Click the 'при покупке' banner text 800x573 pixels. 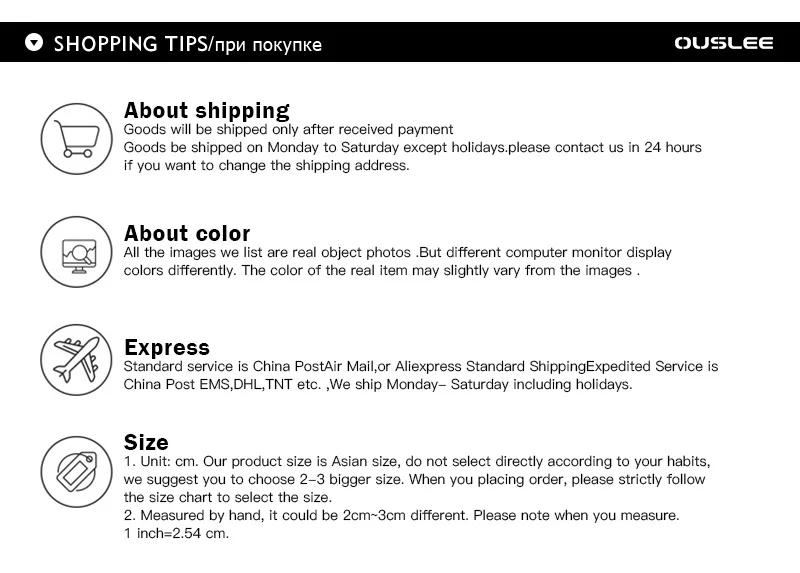pos(268,45)
